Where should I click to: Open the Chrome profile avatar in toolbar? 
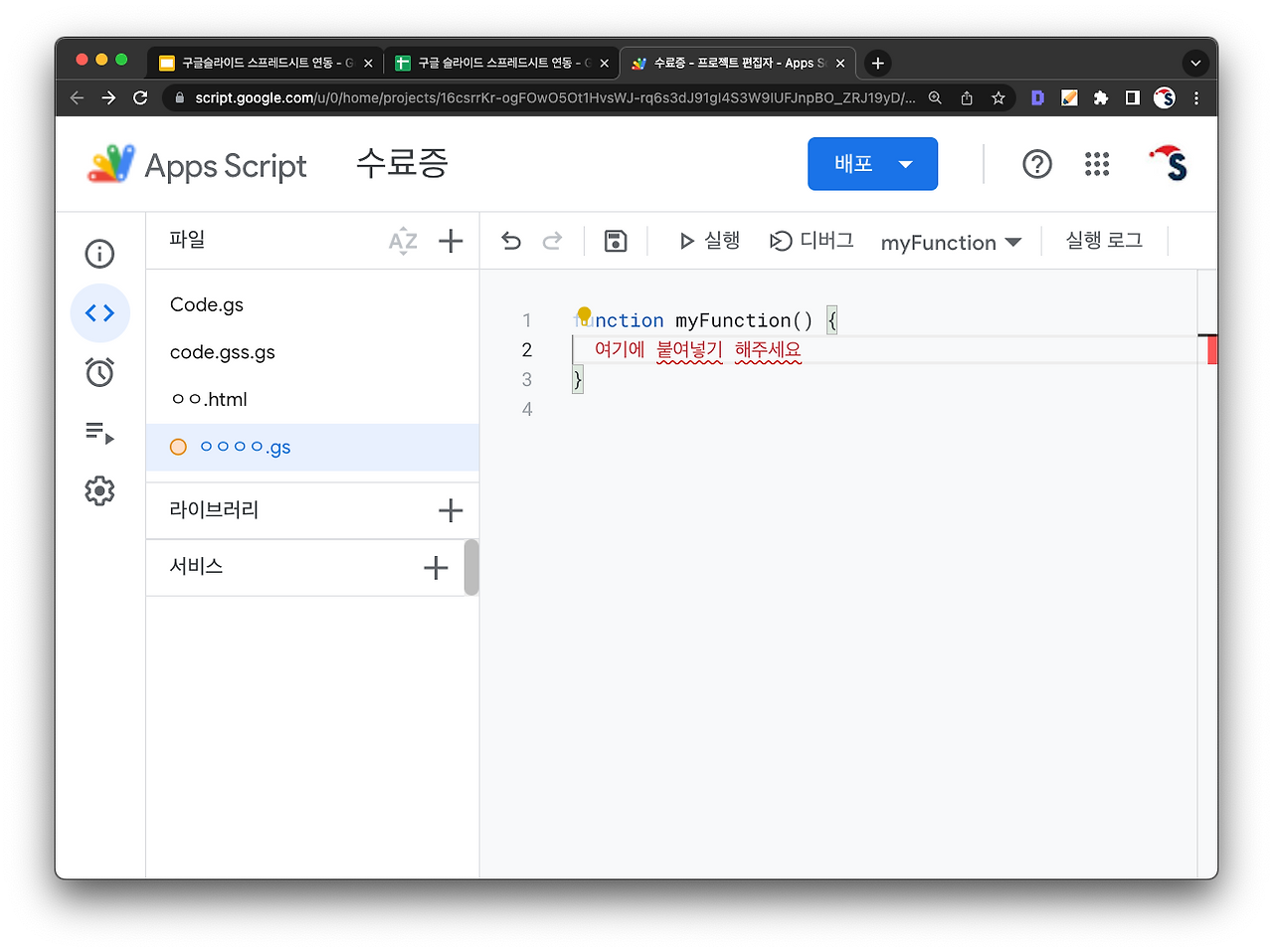1165,97
